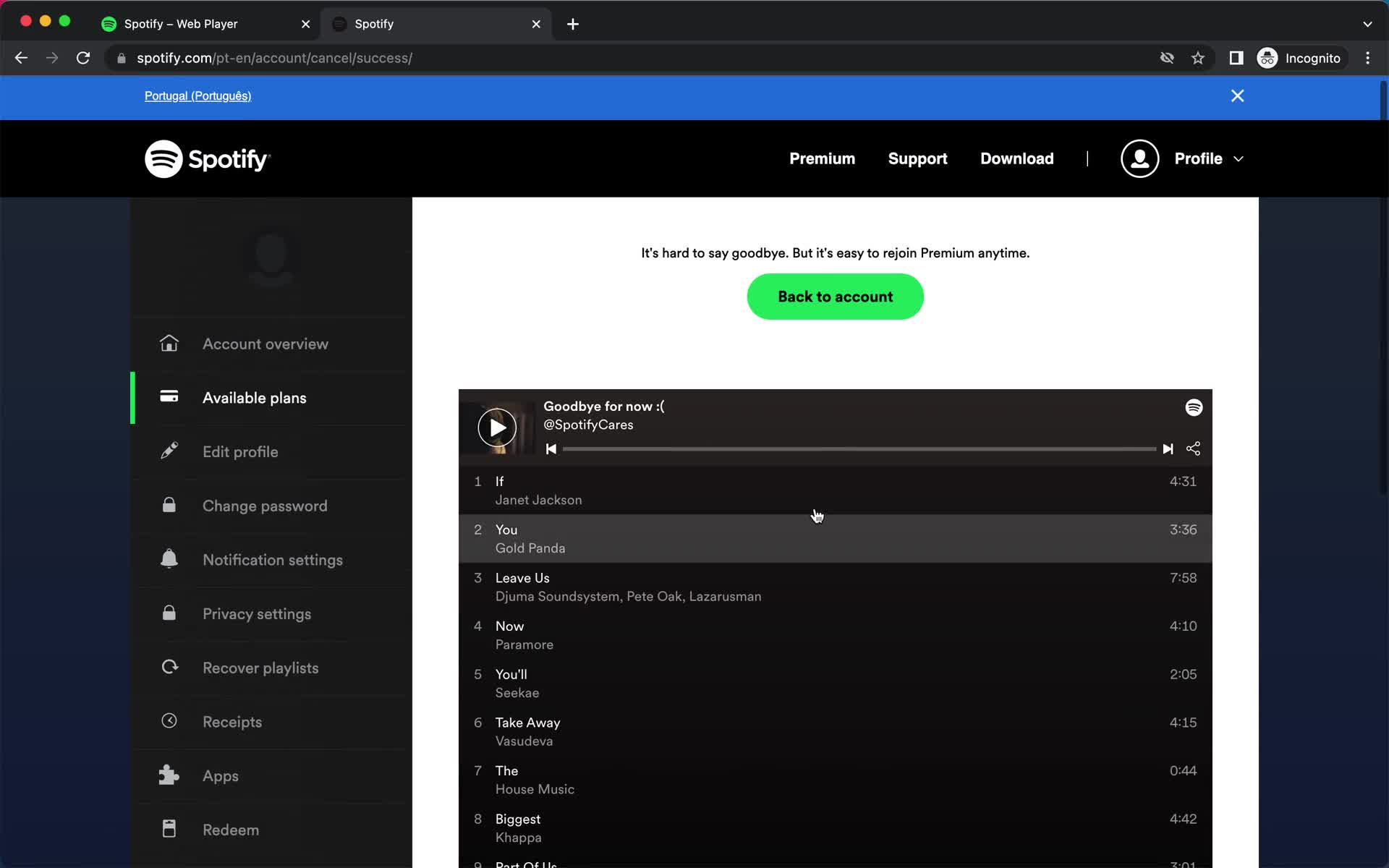Click the Account overview sidebar icon

pos(168,343)
